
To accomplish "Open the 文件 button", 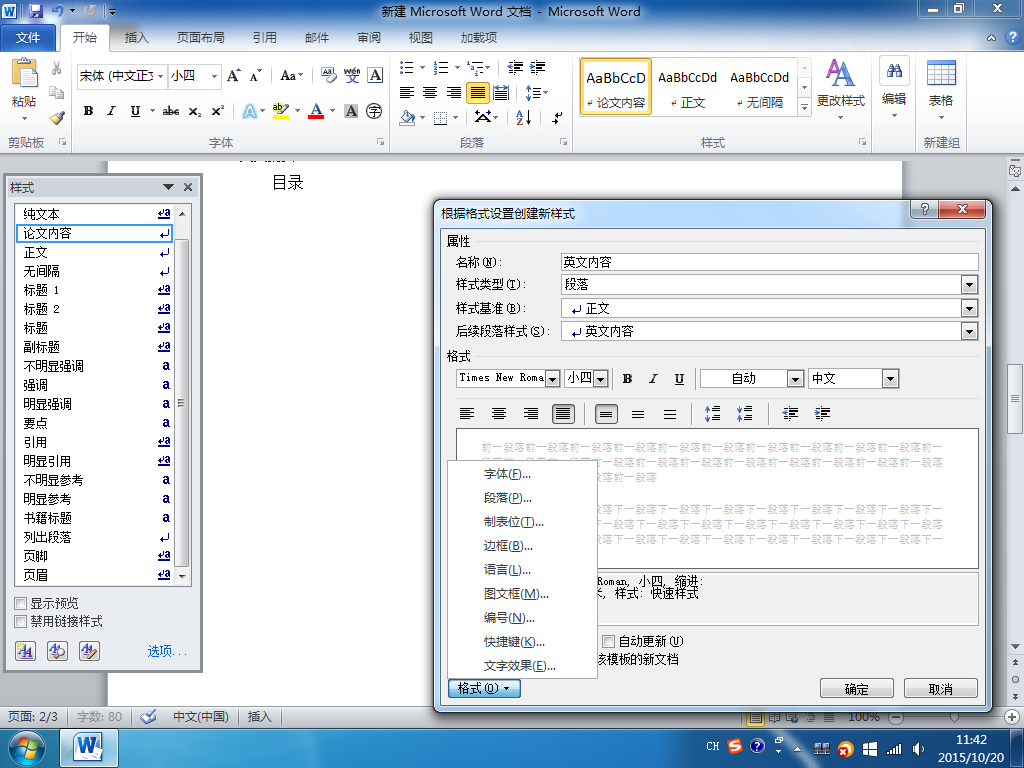I will [x=28, y=38].
